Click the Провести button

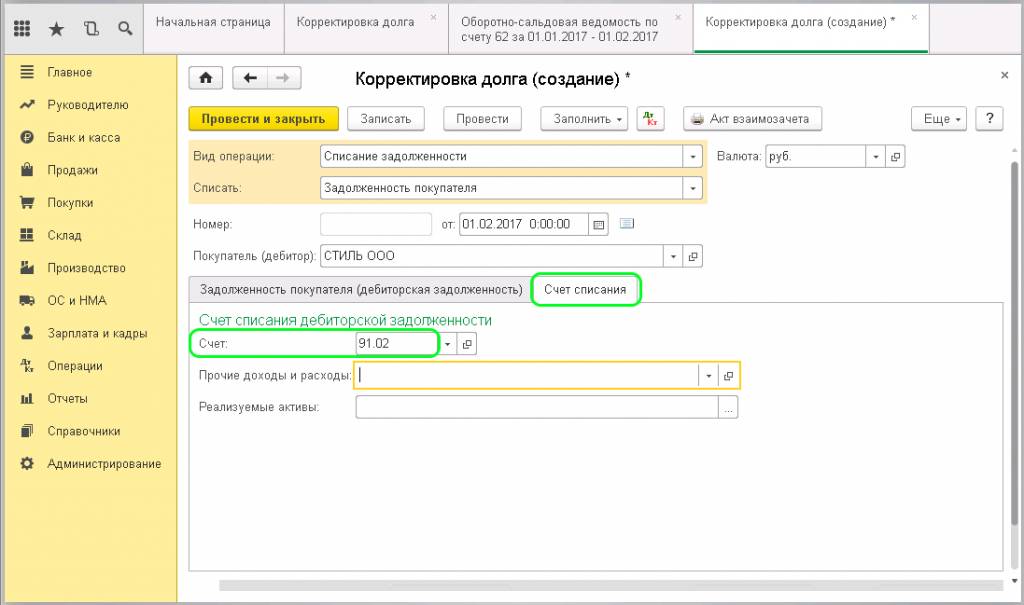482,119
